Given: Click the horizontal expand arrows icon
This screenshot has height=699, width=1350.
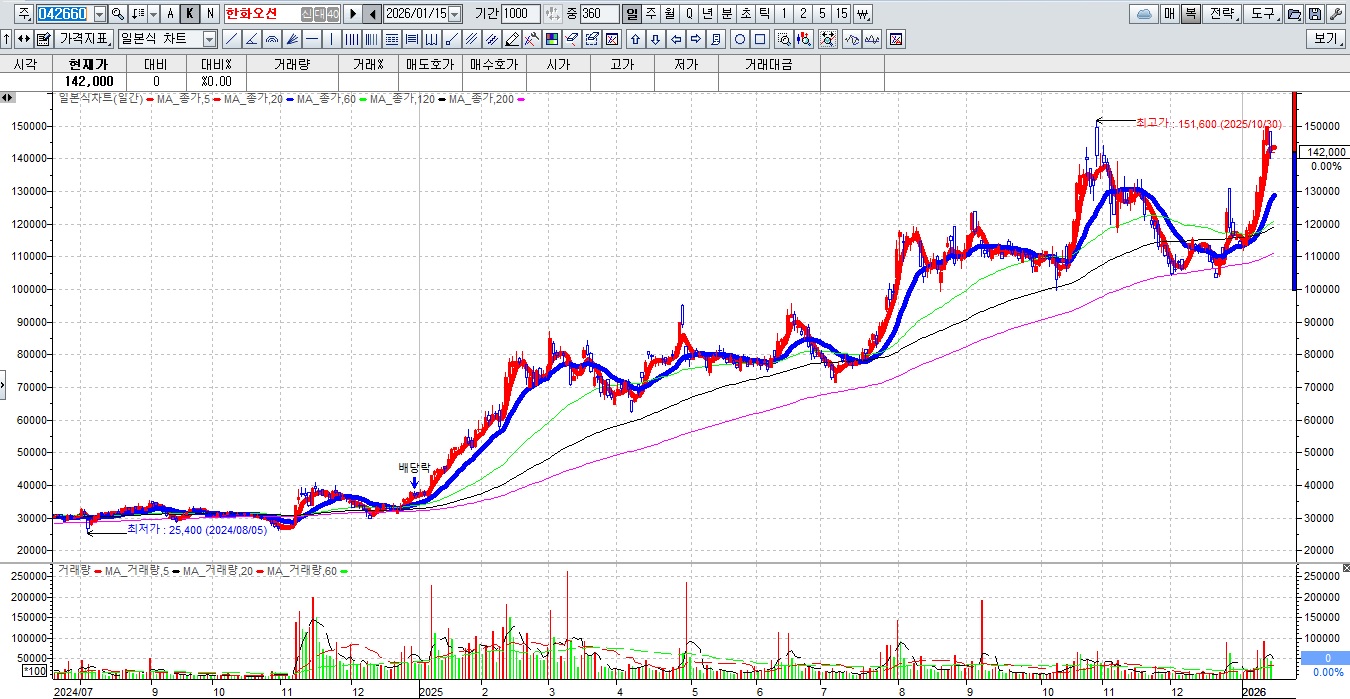Looking at the screenshot, I should point(23,39).
